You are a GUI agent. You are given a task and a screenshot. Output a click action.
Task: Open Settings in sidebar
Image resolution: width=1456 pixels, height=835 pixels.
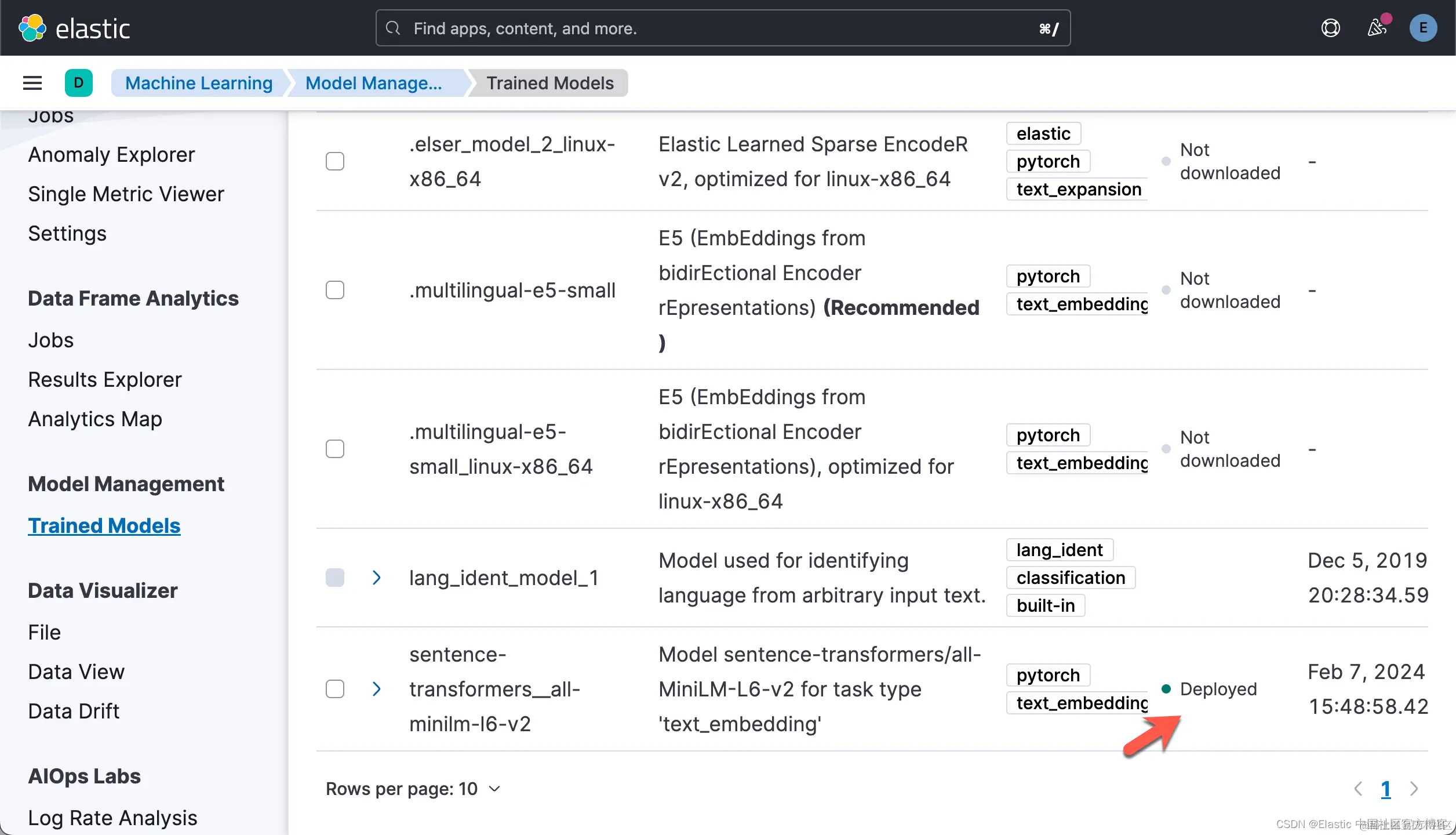click(x=67, y=233)
